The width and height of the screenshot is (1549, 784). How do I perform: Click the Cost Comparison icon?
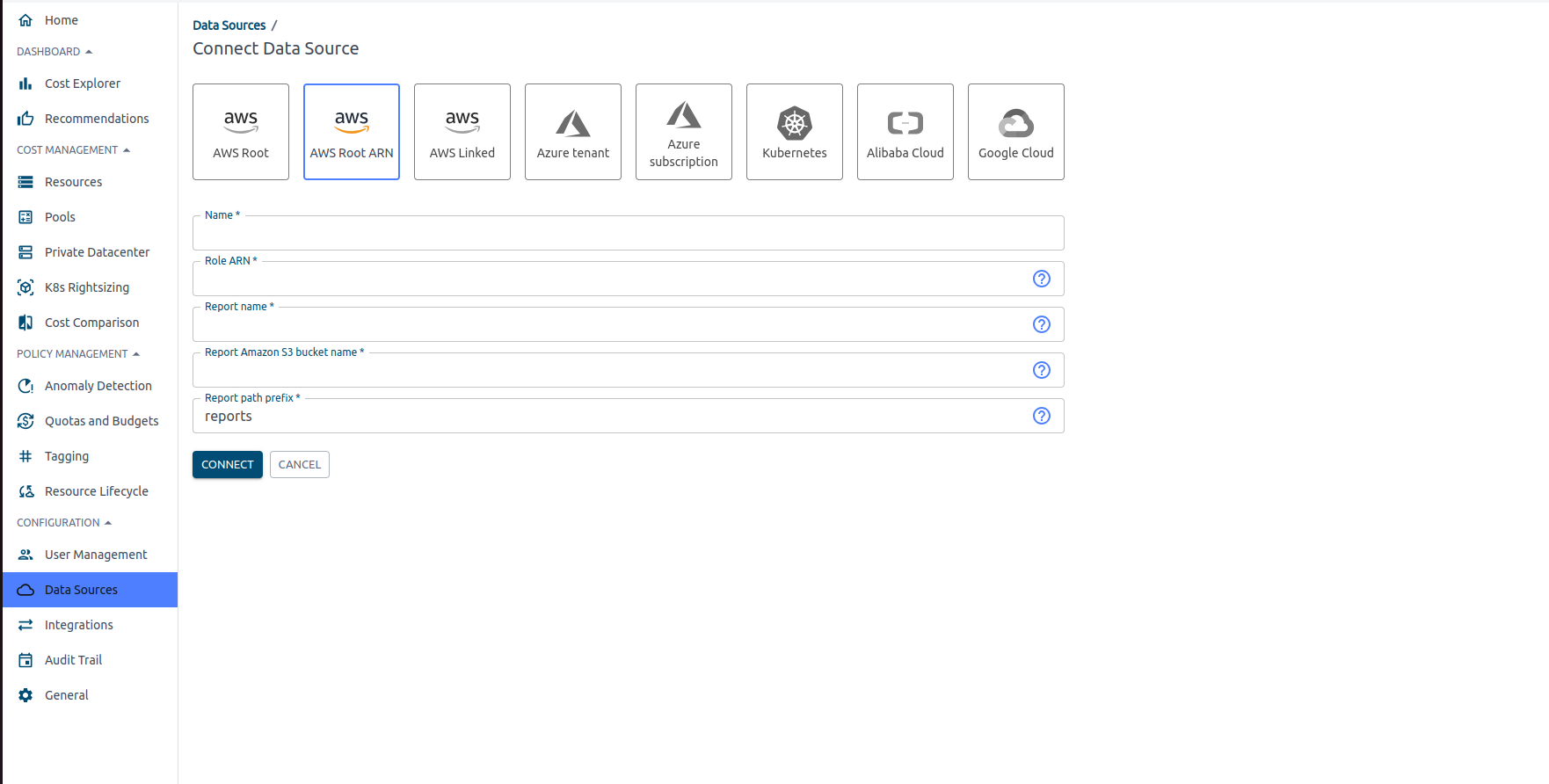pos(25,323)
